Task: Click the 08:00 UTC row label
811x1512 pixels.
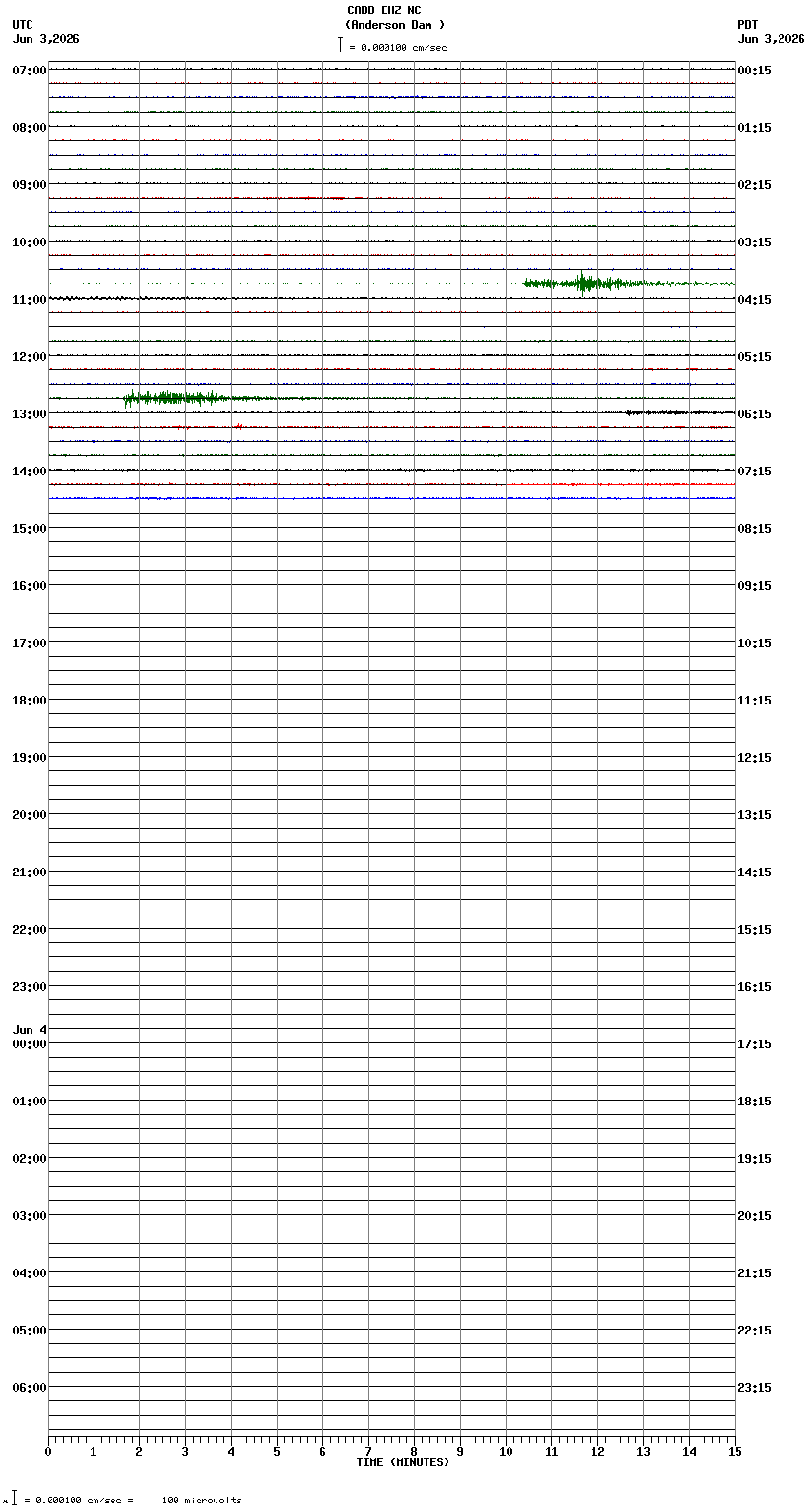Action: click(x=30, y=128)
